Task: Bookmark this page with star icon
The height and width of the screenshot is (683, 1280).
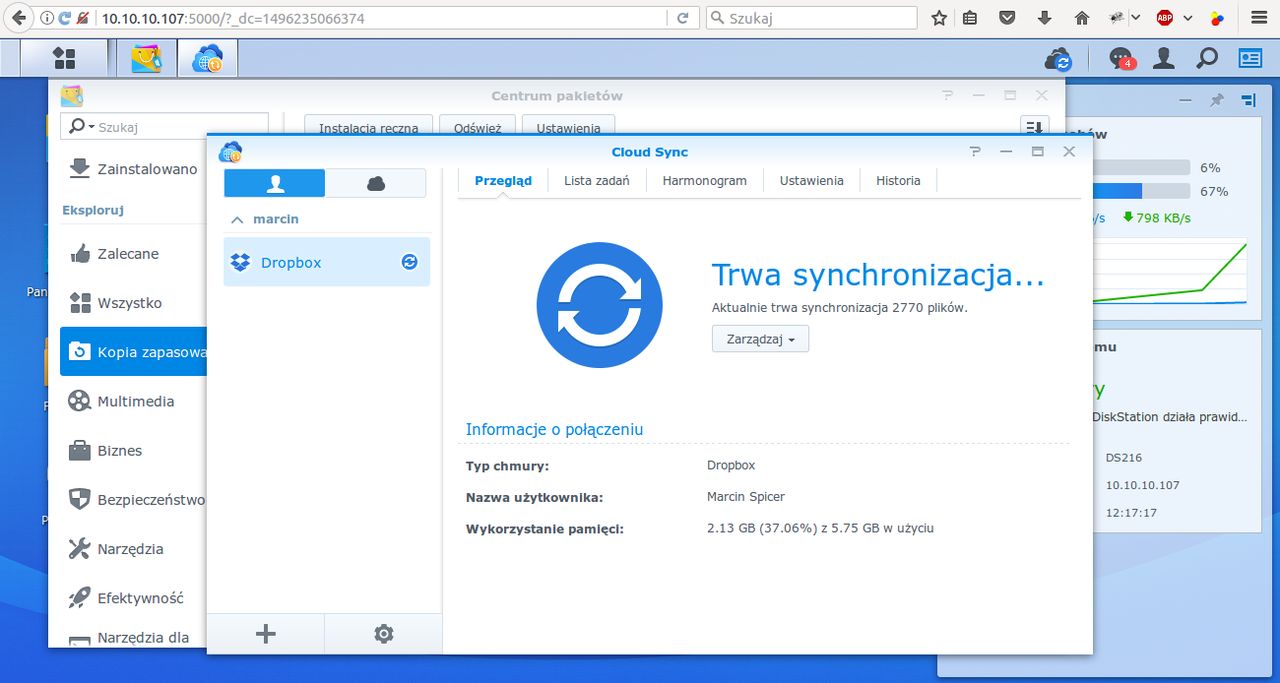Action: point(939,18)
